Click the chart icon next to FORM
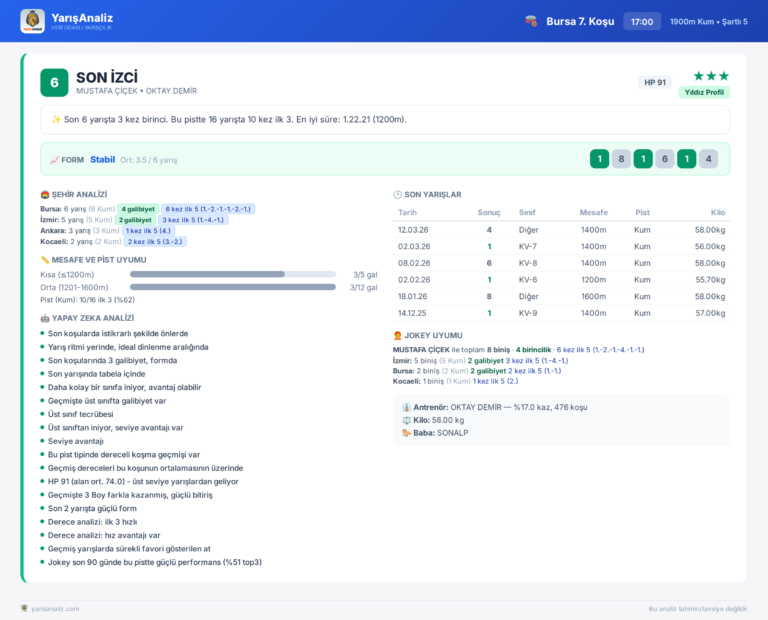Screen dimensions: 768x620 (x=54, y=160)
